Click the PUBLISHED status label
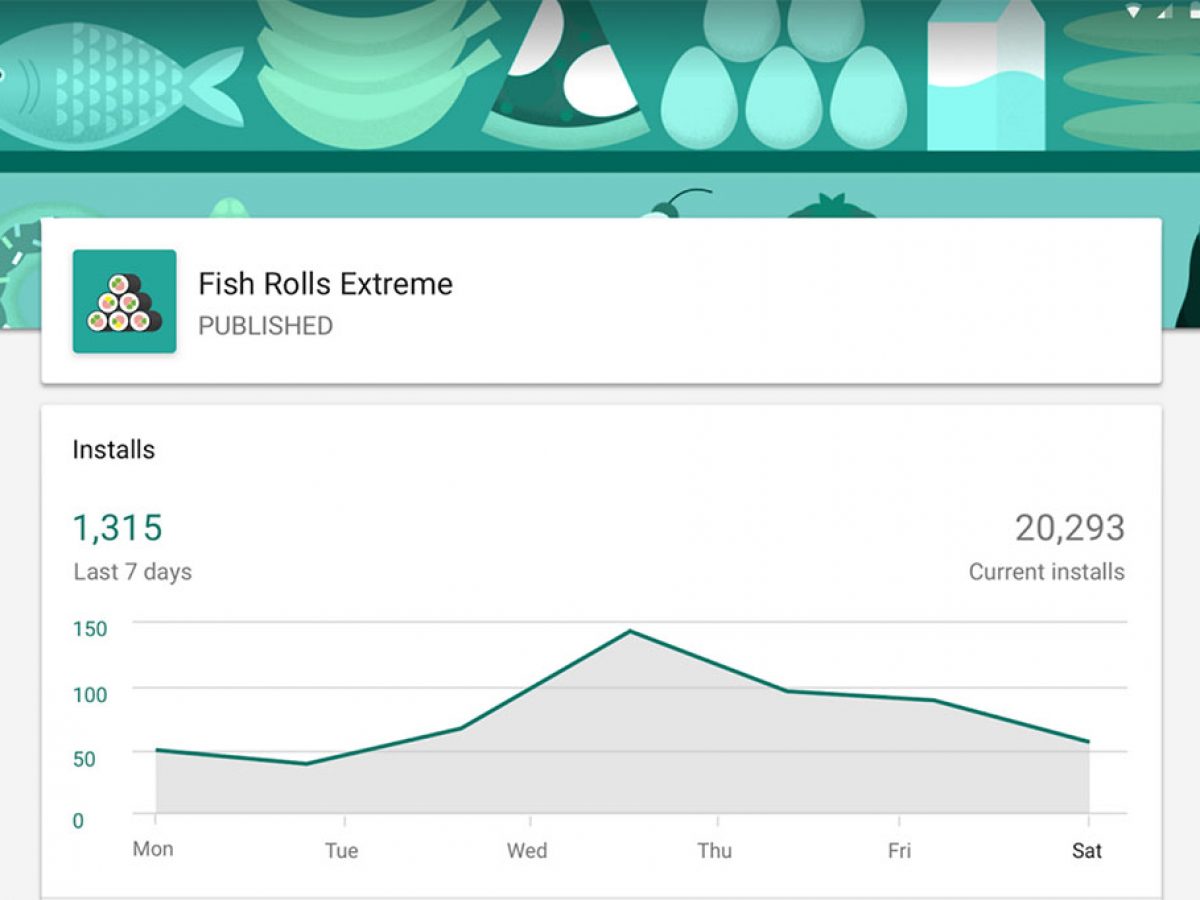This screenshot has width=1200, height=900. [x=265, y=326]
